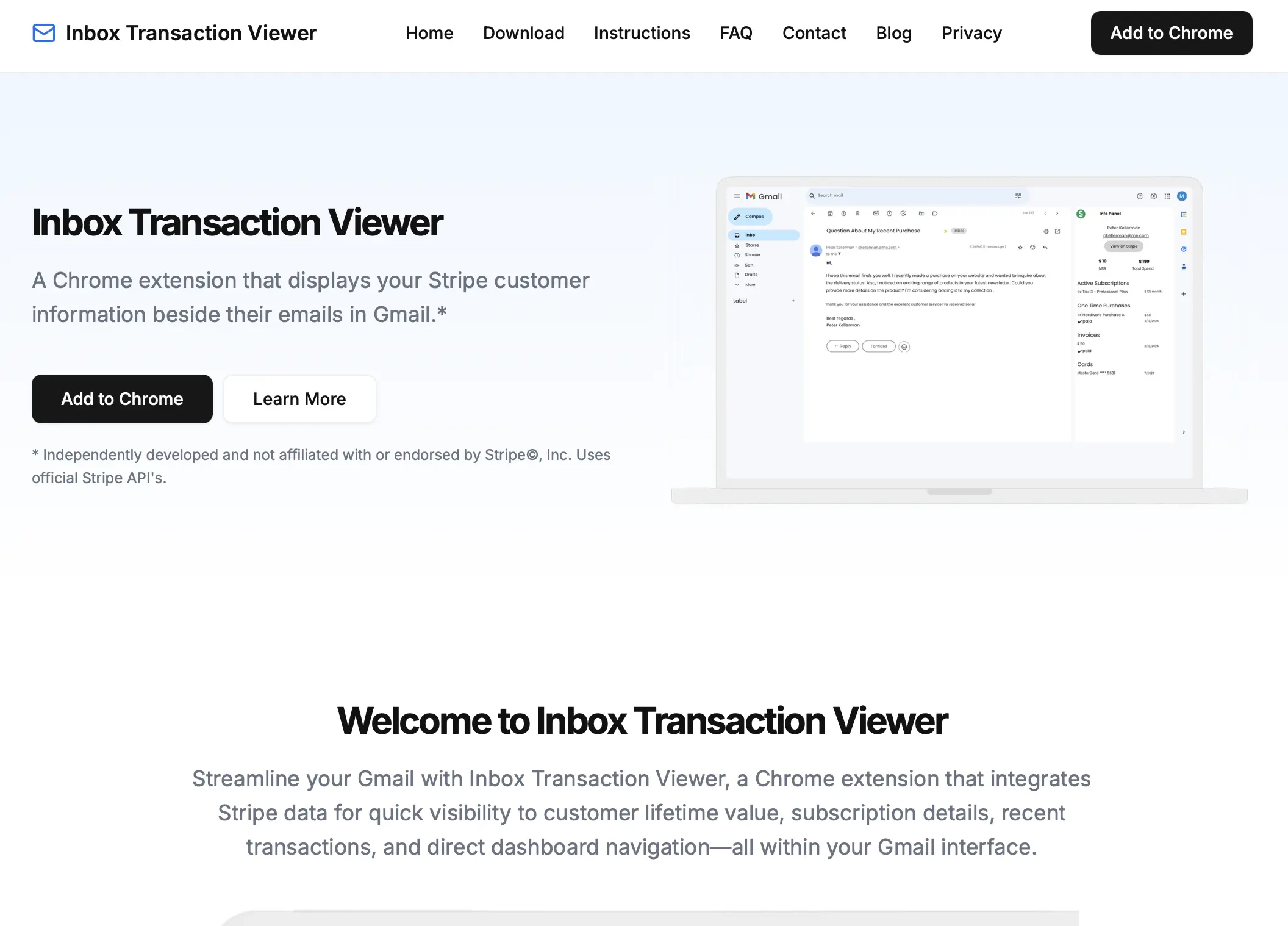Click View on Stripe in the preview
Image resolution: width=1288 pixels, height=926 pixels.
[x=1123, y=246]
